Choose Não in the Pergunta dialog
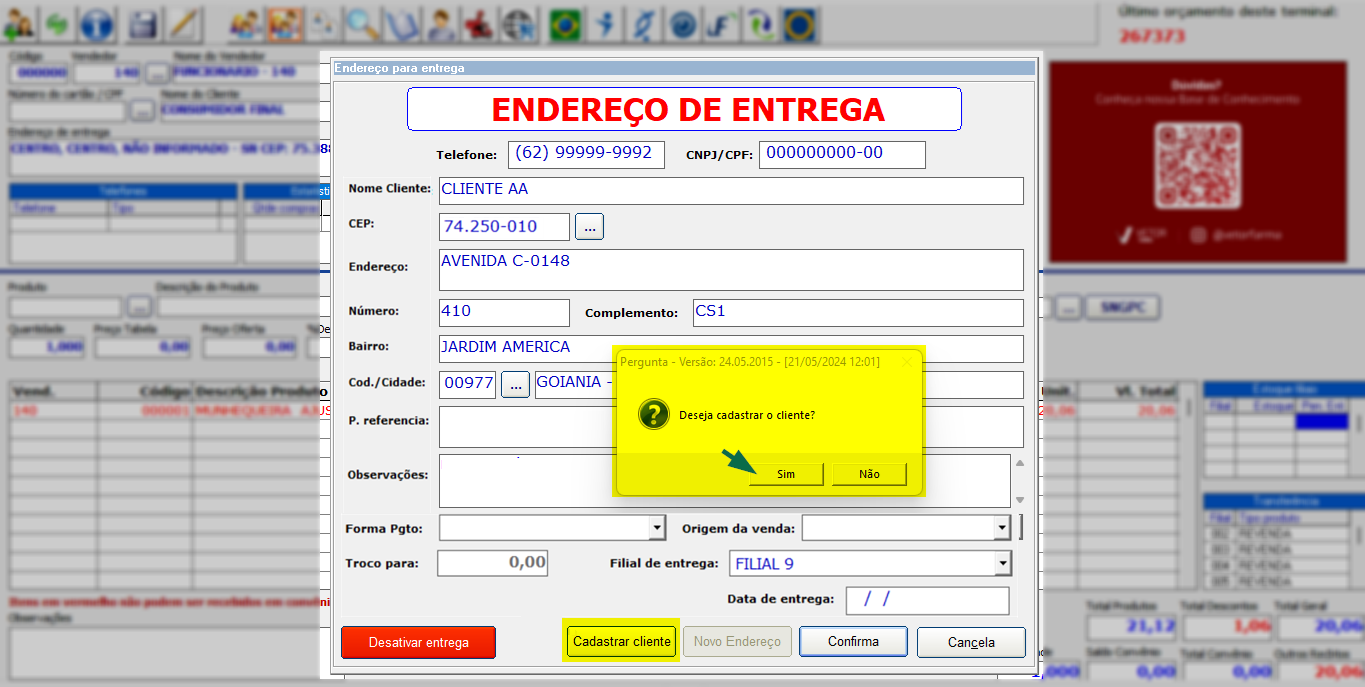The width and height of the screenshot is (1365, 687). click(869, 474)
